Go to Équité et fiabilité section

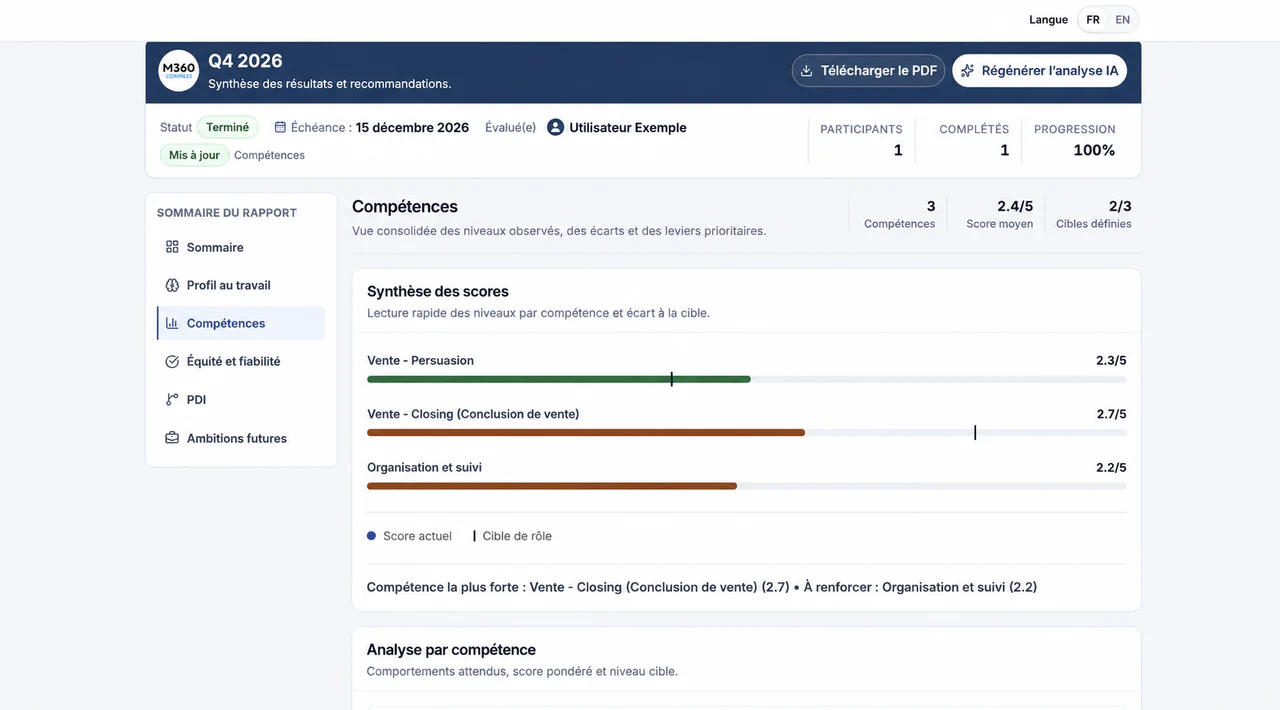[x=241, y=361]
